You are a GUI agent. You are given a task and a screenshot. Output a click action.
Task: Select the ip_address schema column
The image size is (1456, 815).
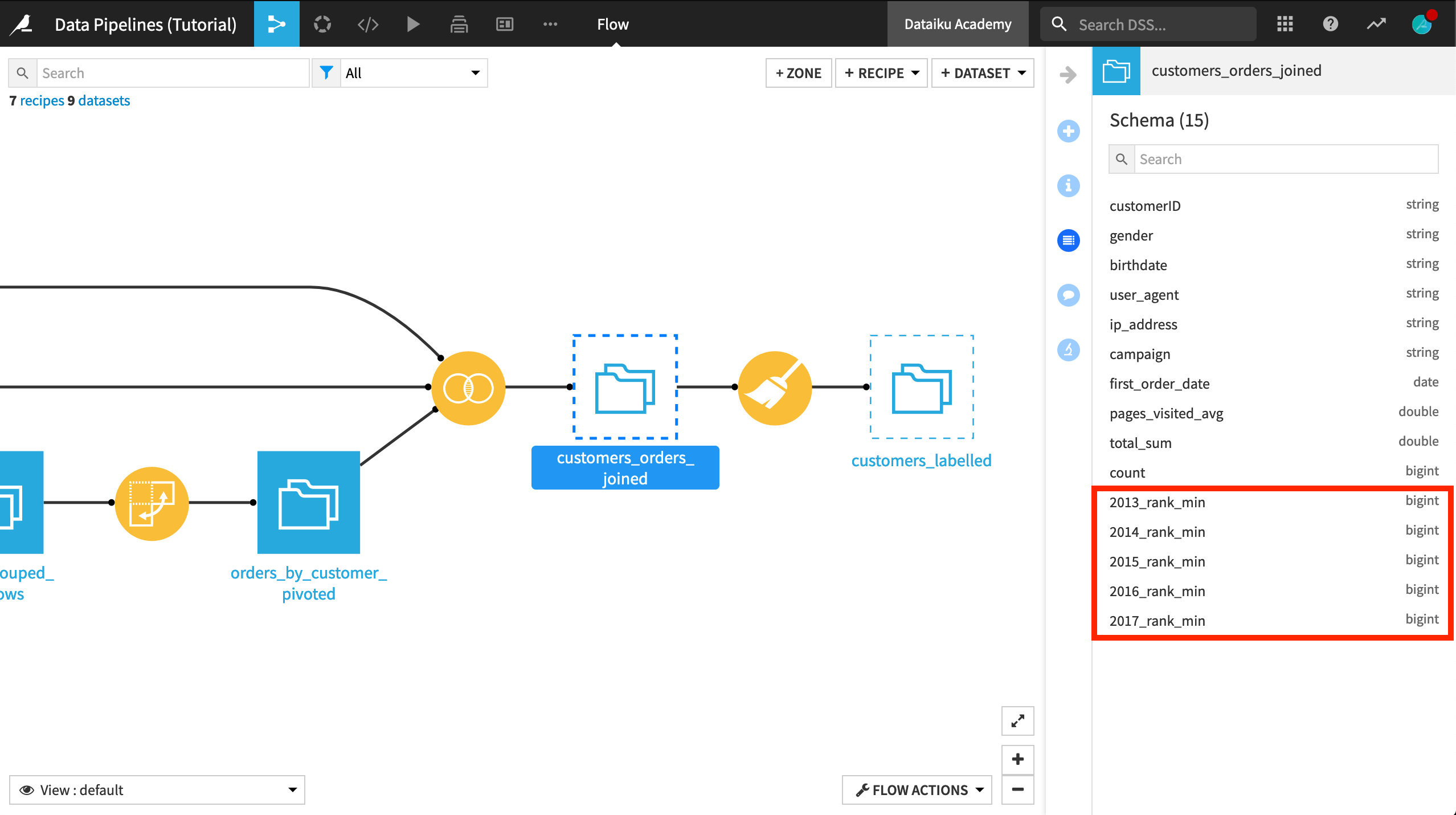1274,324
